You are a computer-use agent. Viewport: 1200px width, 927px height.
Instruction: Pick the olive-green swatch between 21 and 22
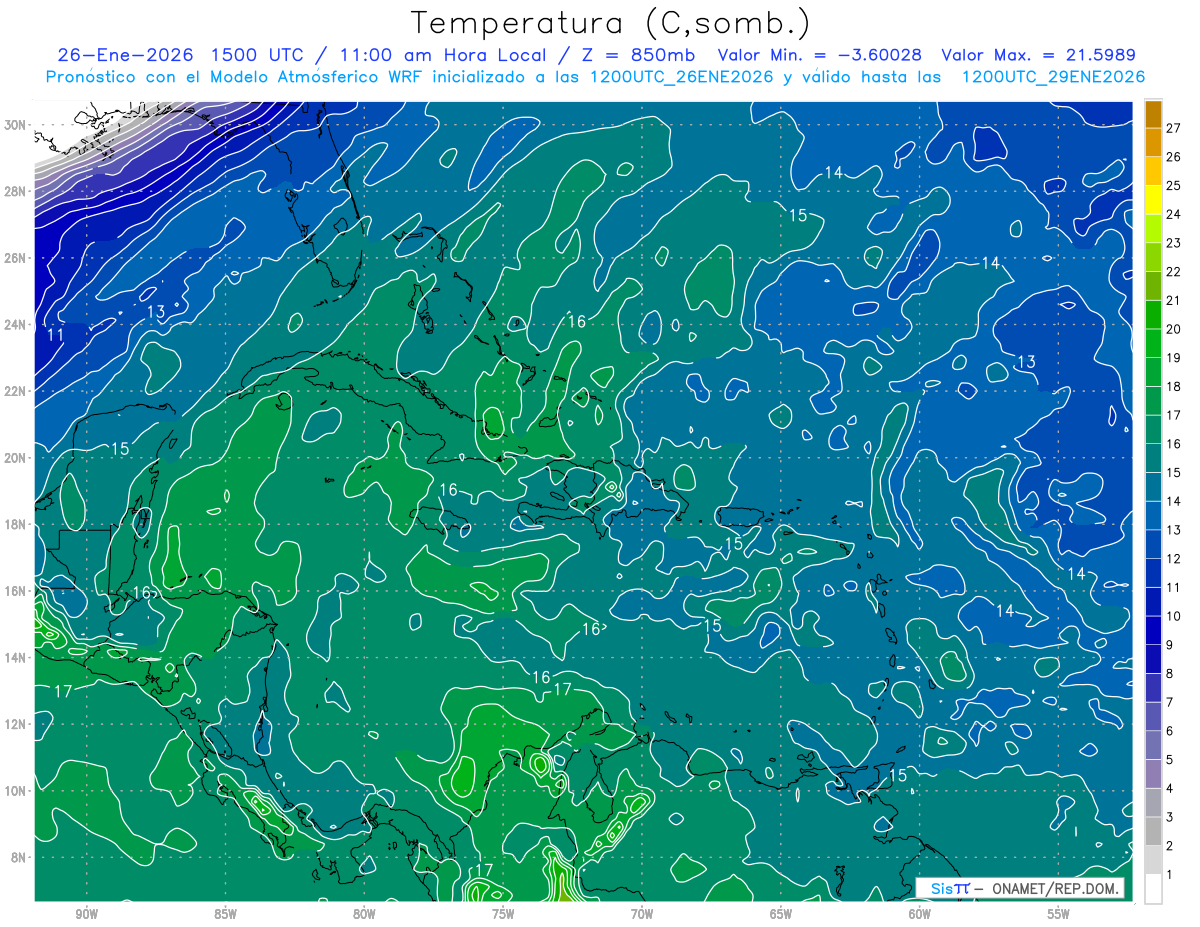point(1153,285)
